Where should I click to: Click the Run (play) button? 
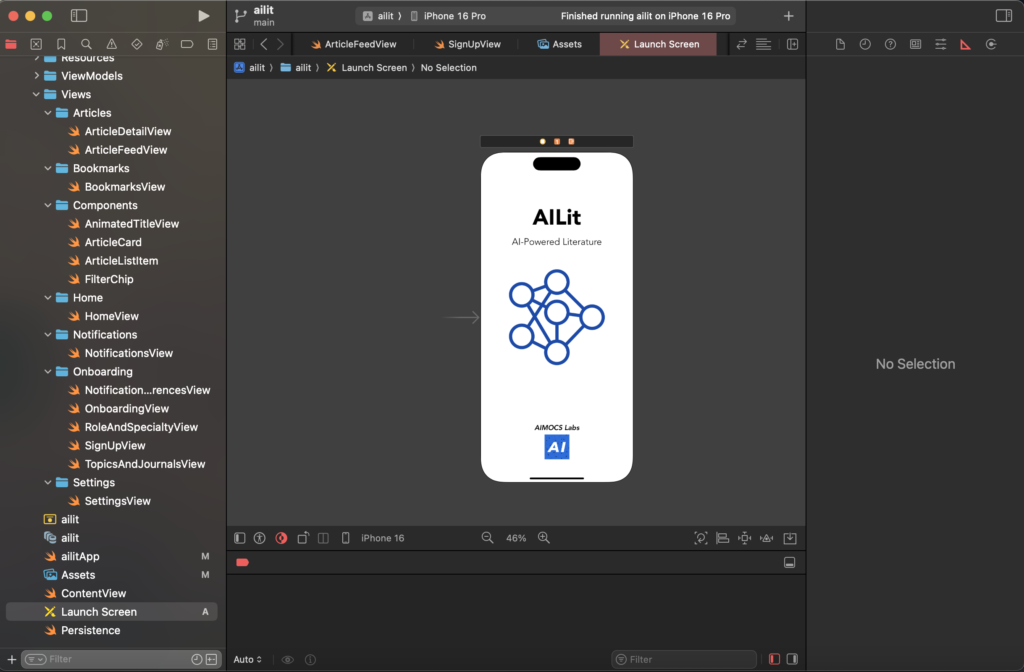204,16
